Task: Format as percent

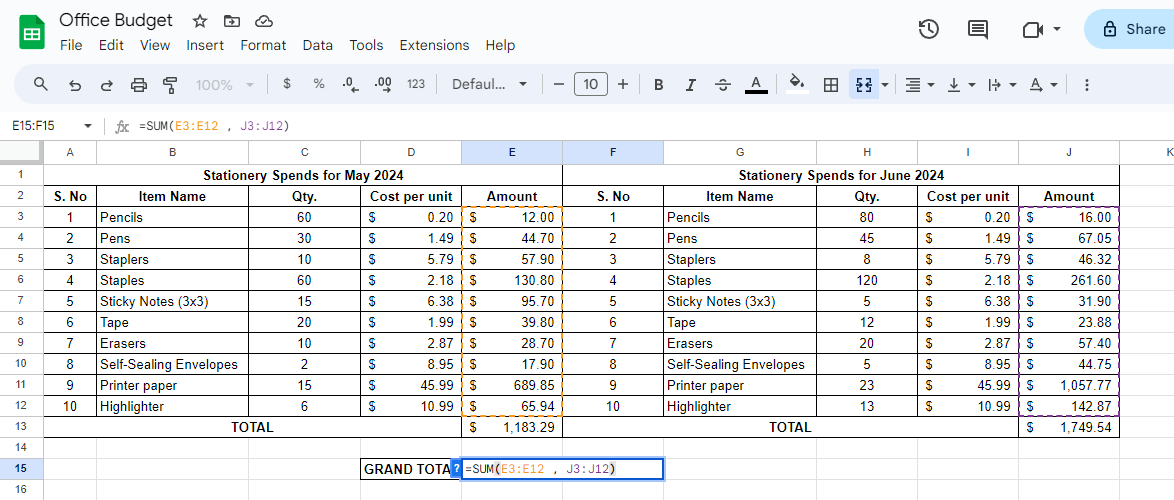Action: (319, 85)
